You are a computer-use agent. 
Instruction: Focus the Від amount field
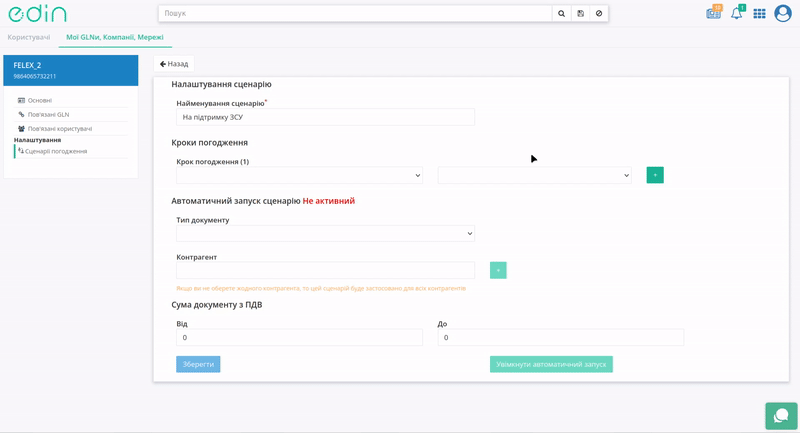299,338
